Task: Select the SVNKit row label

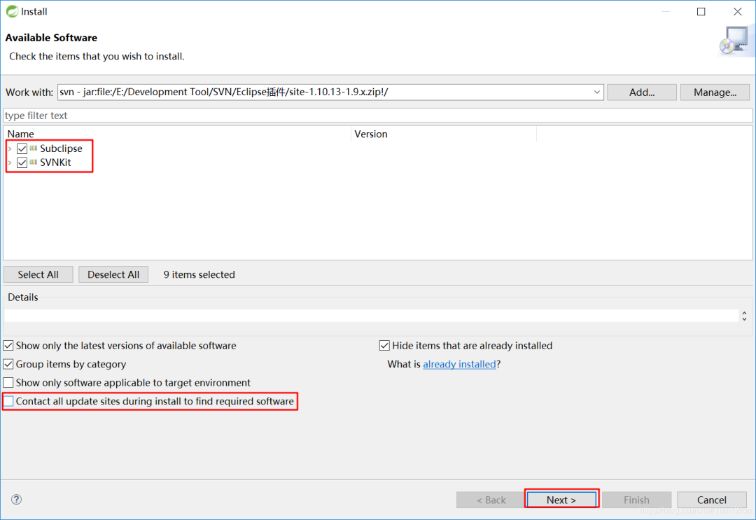Action: [x=55, y=162]
